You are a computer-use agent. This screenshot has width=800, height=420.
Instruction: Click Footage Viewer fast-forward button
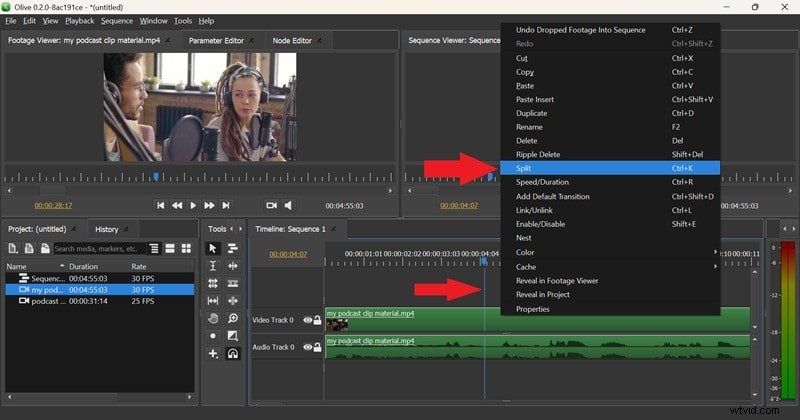click(209, 205)
